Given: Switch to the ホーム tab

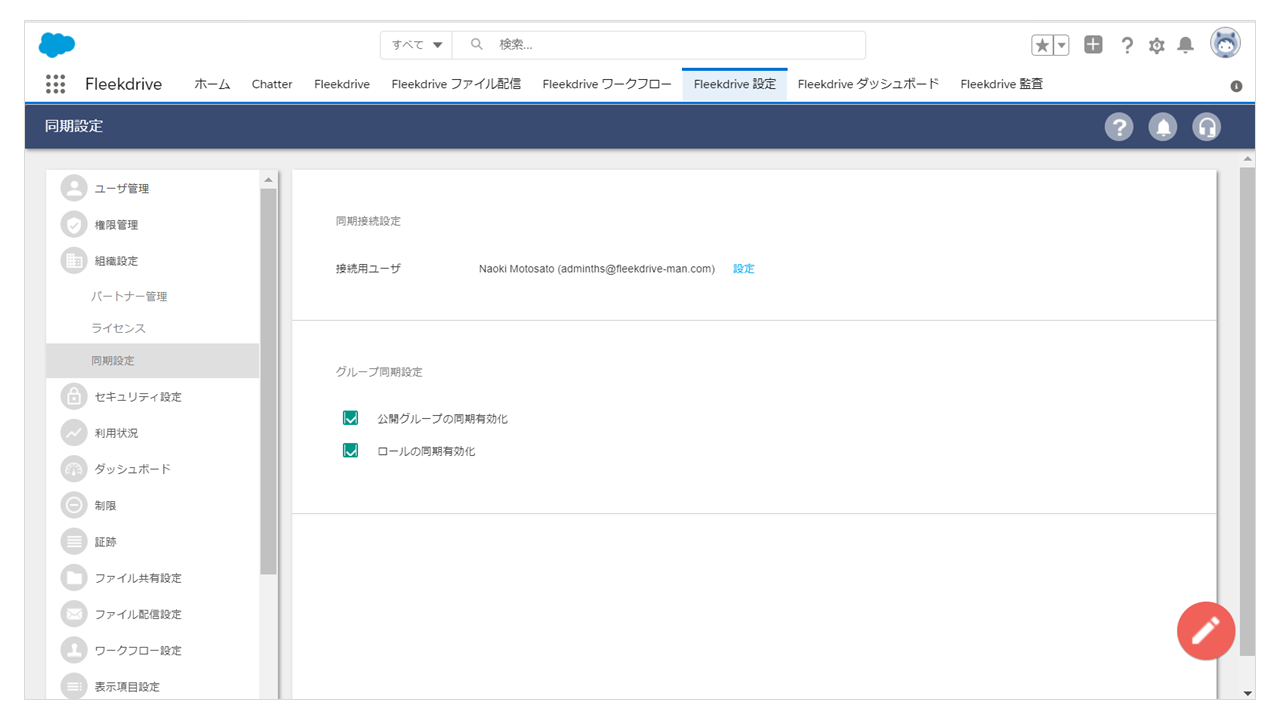Looking at the screenshot, I should tap(212, 84).
